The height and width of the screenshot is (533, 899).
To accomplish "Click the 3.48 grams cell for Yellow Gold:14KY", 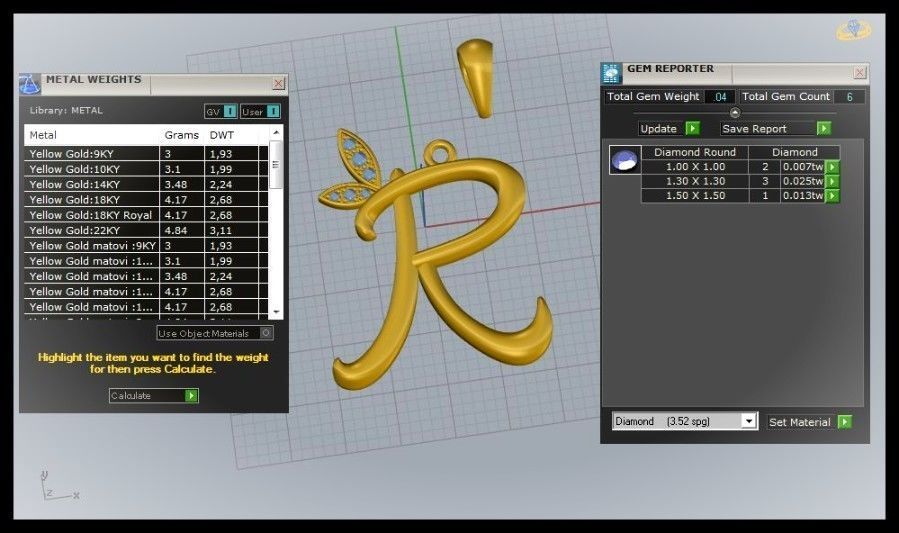I will point(182,185).
